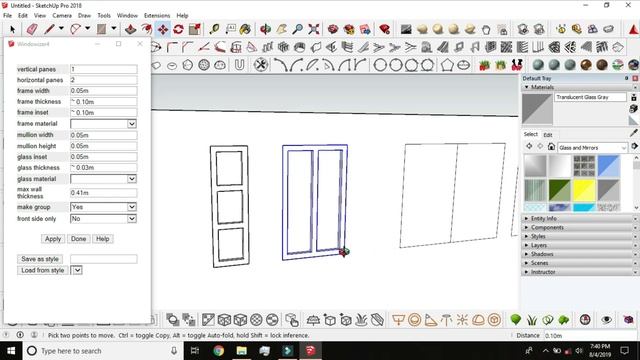The width and height of the screenshot is (640, 360).
Task: Go to the In Model home icon
Action: 551,147
